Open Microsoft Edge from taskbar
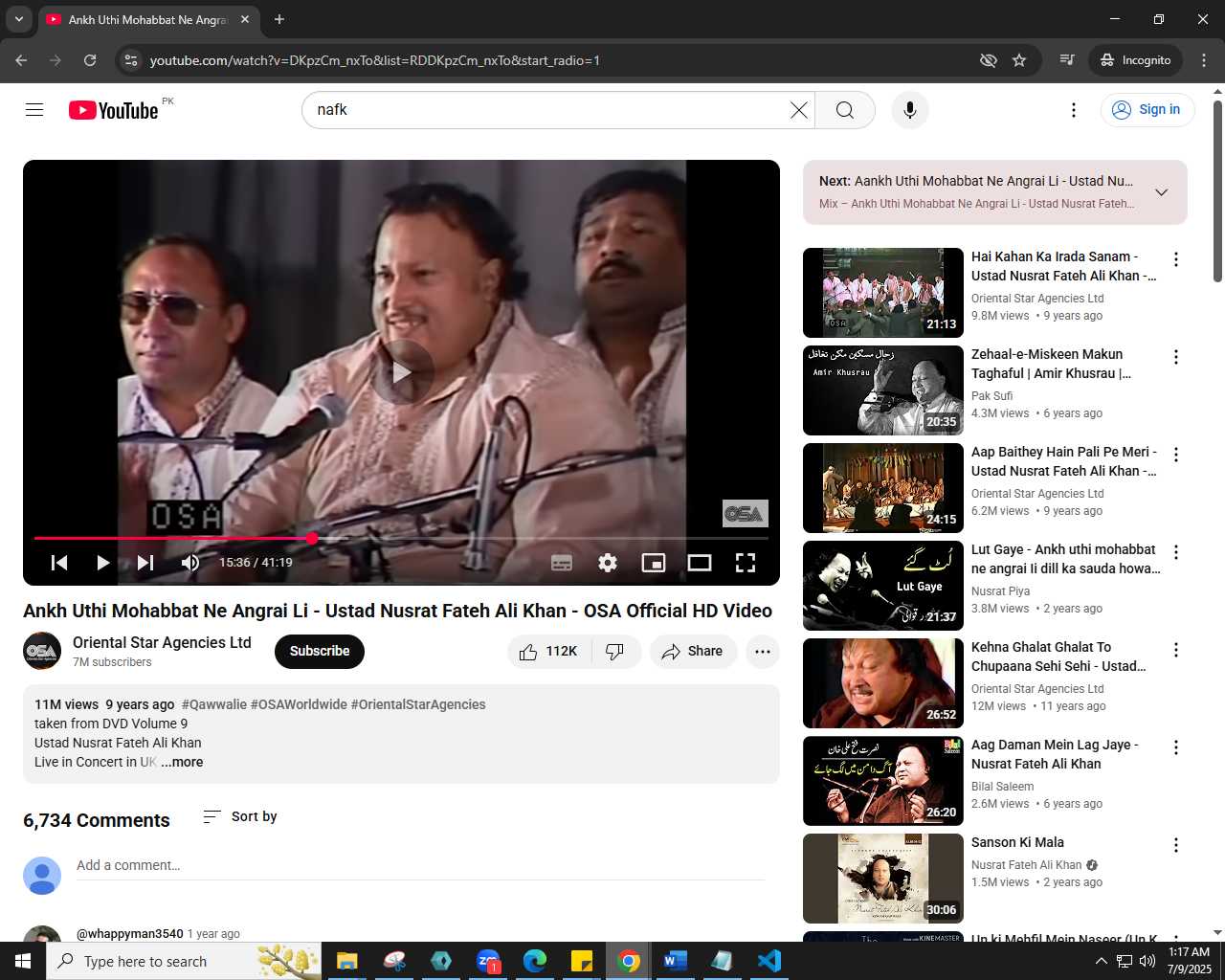The width and height of the screenshot is (1225, 980). coord(534,961)
